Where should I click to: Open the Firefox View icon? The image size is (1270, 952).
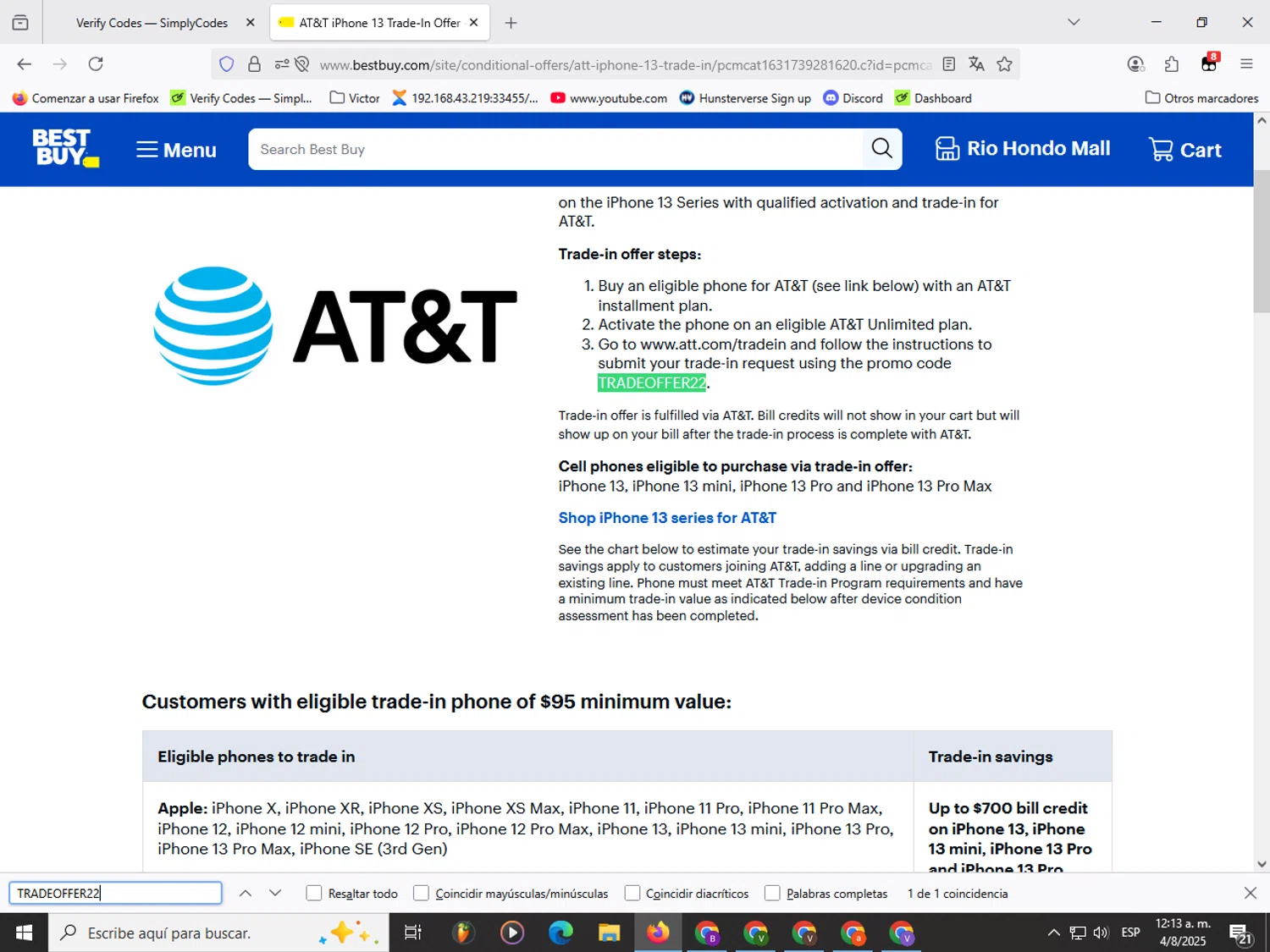coord(20,23)
